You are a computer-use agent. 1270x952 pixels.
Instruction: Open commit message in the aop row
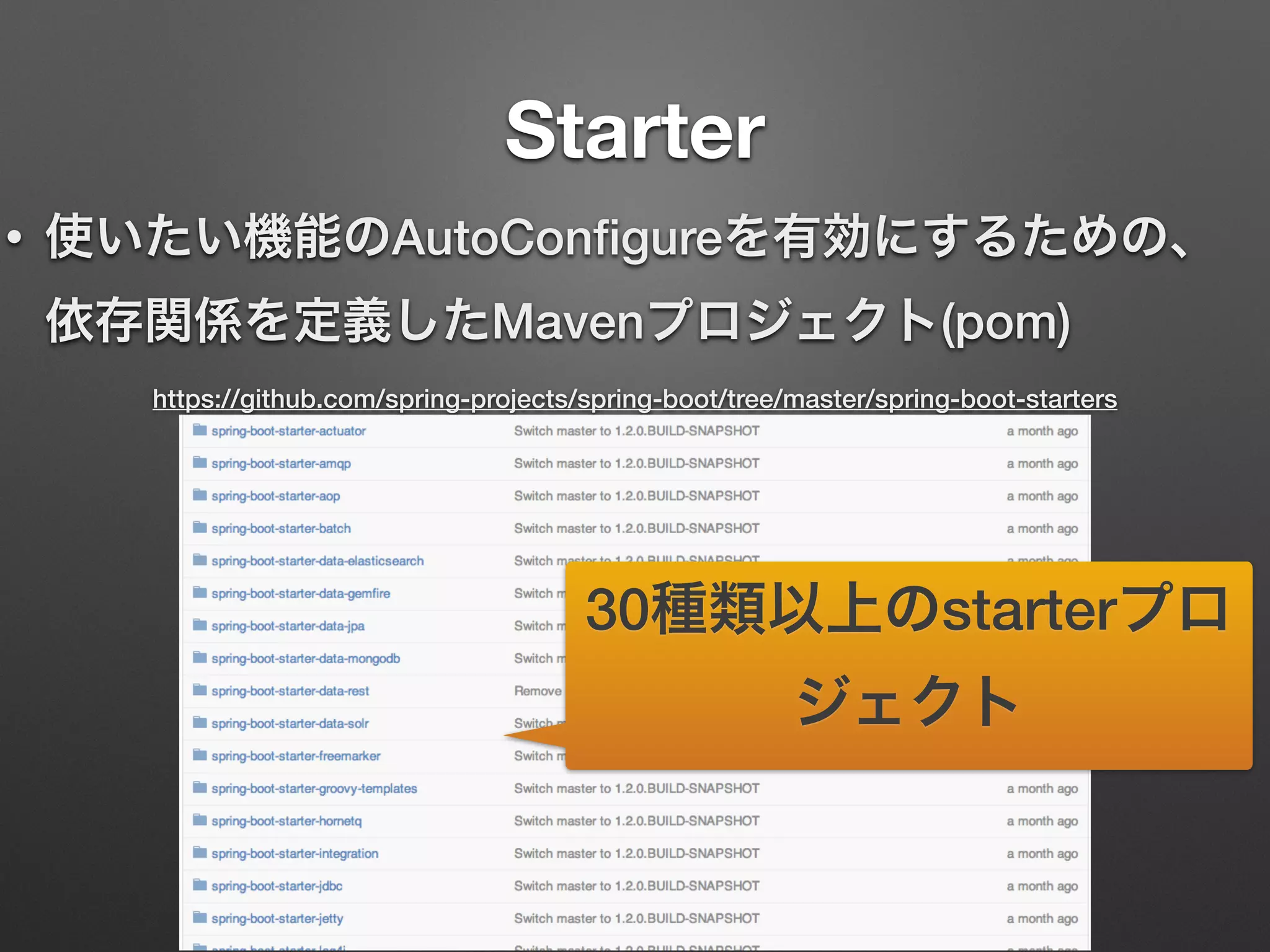pos(637,496)
